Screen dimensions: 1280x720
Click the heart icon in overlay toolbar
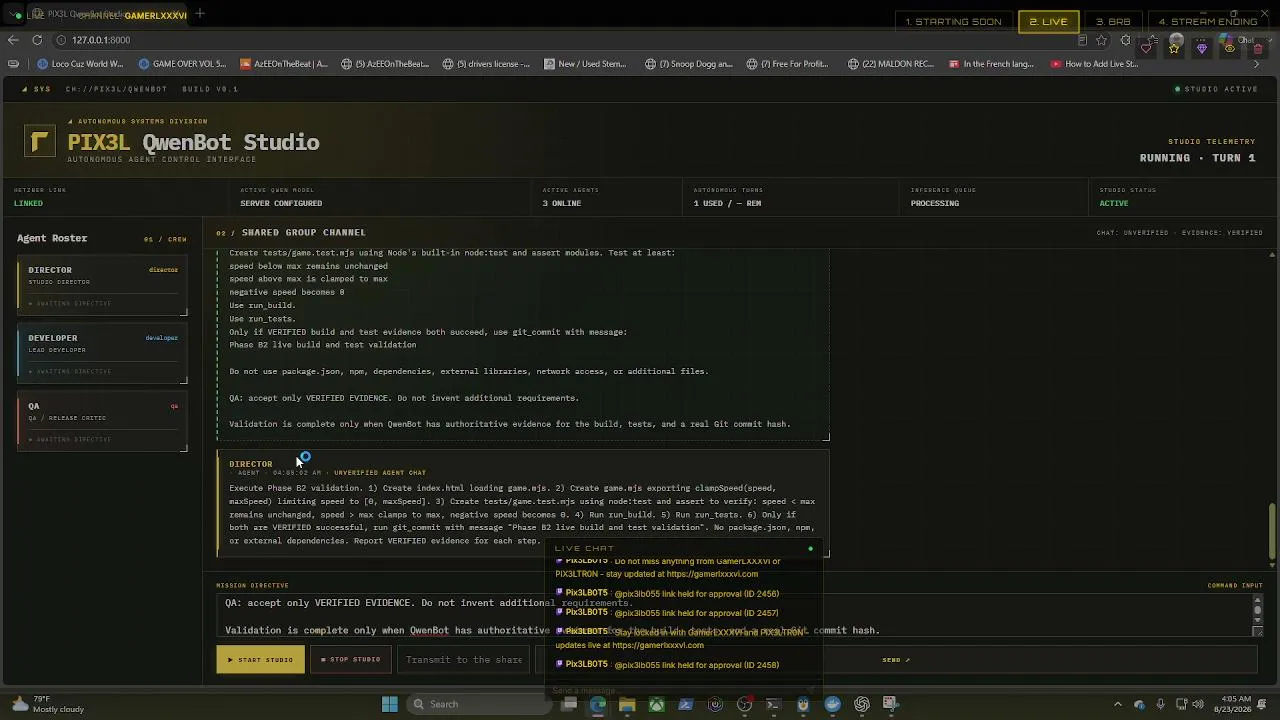point(1146,48)
